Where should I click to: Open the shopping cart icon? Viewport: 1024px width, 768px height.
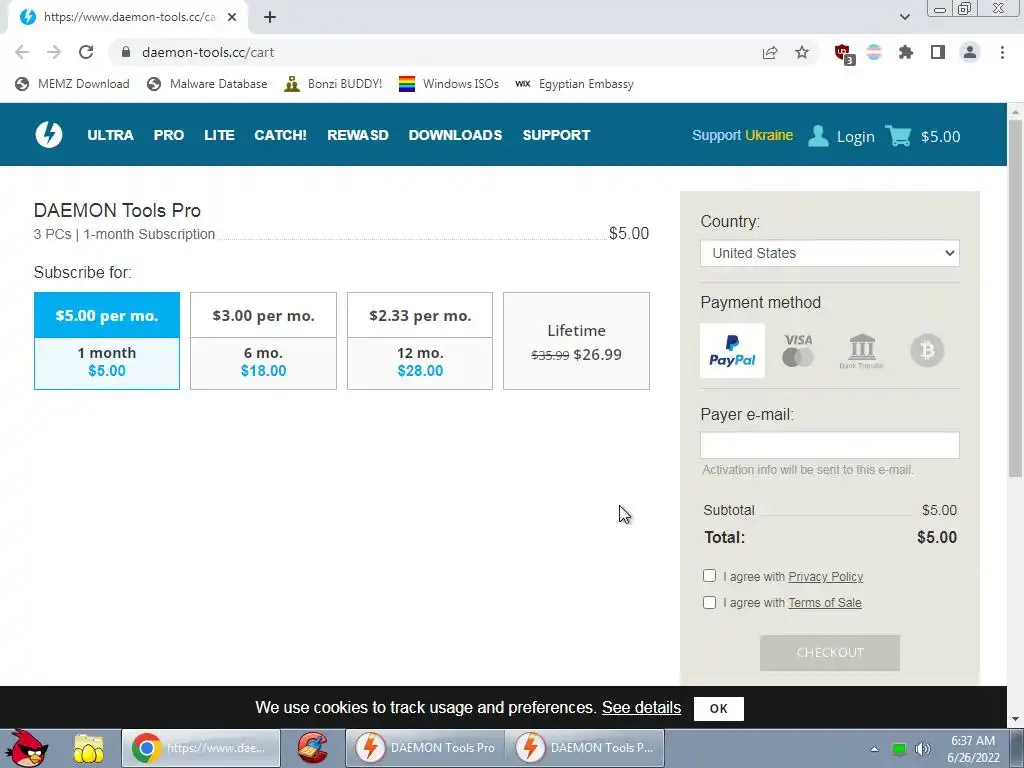coord(898,135)
